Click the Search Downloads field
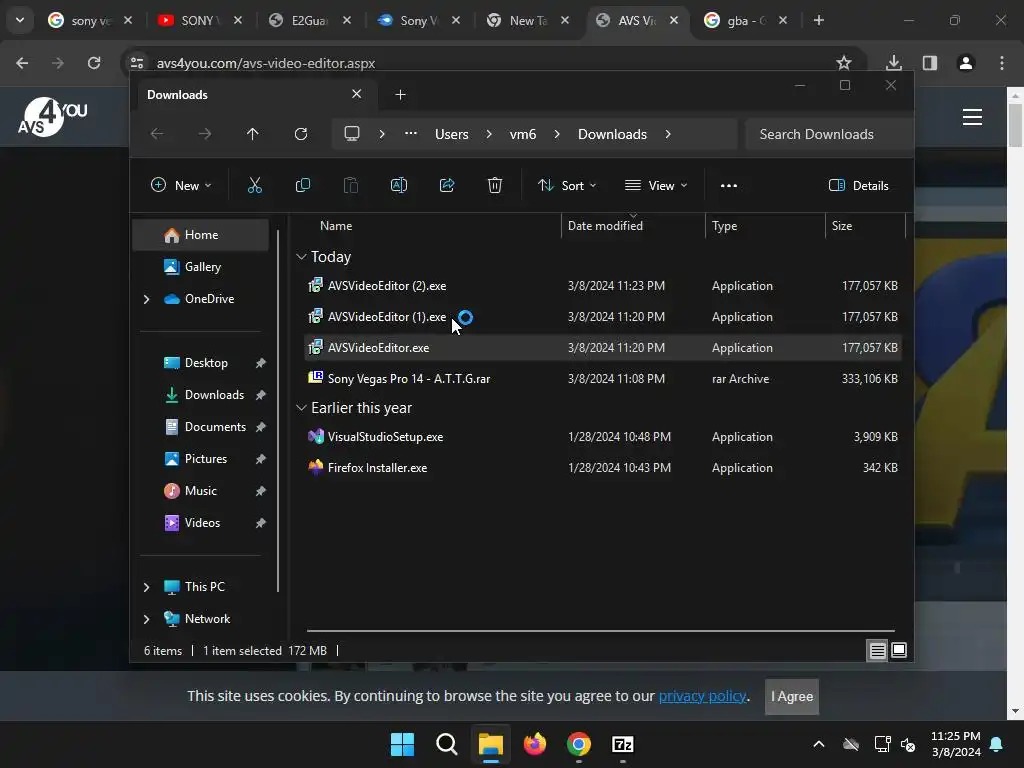The width and height of the screenshot is (1024, 768). [x=828, y=134]
